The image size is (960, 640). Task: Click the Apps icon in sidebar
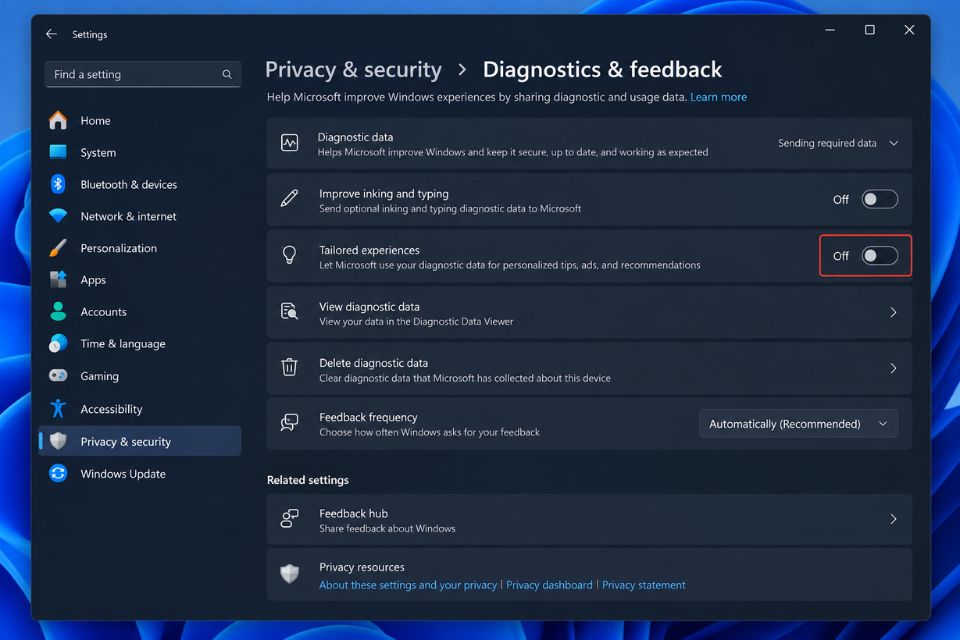[58, 279]
